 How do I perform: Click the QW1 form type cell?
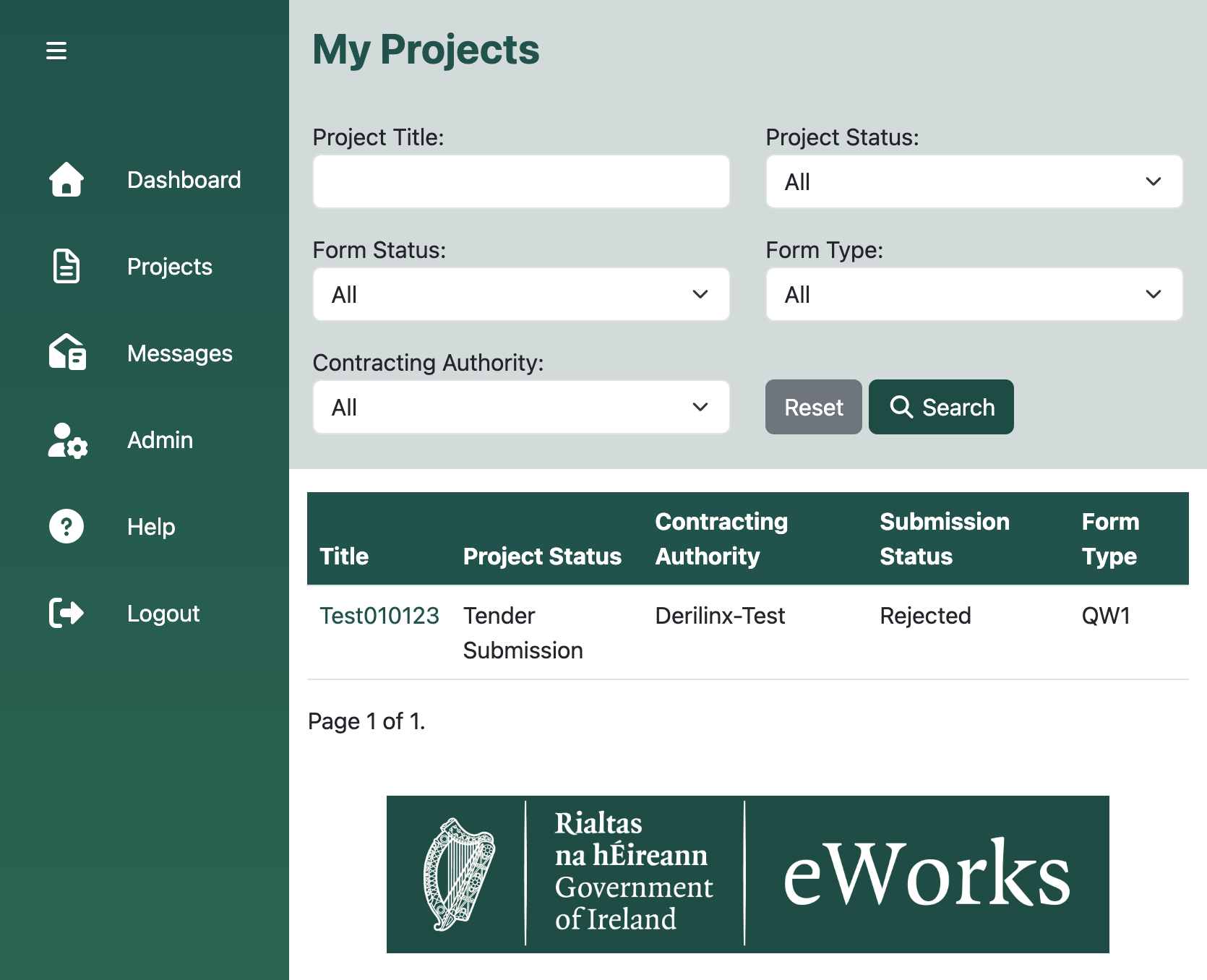(1106, 616)
